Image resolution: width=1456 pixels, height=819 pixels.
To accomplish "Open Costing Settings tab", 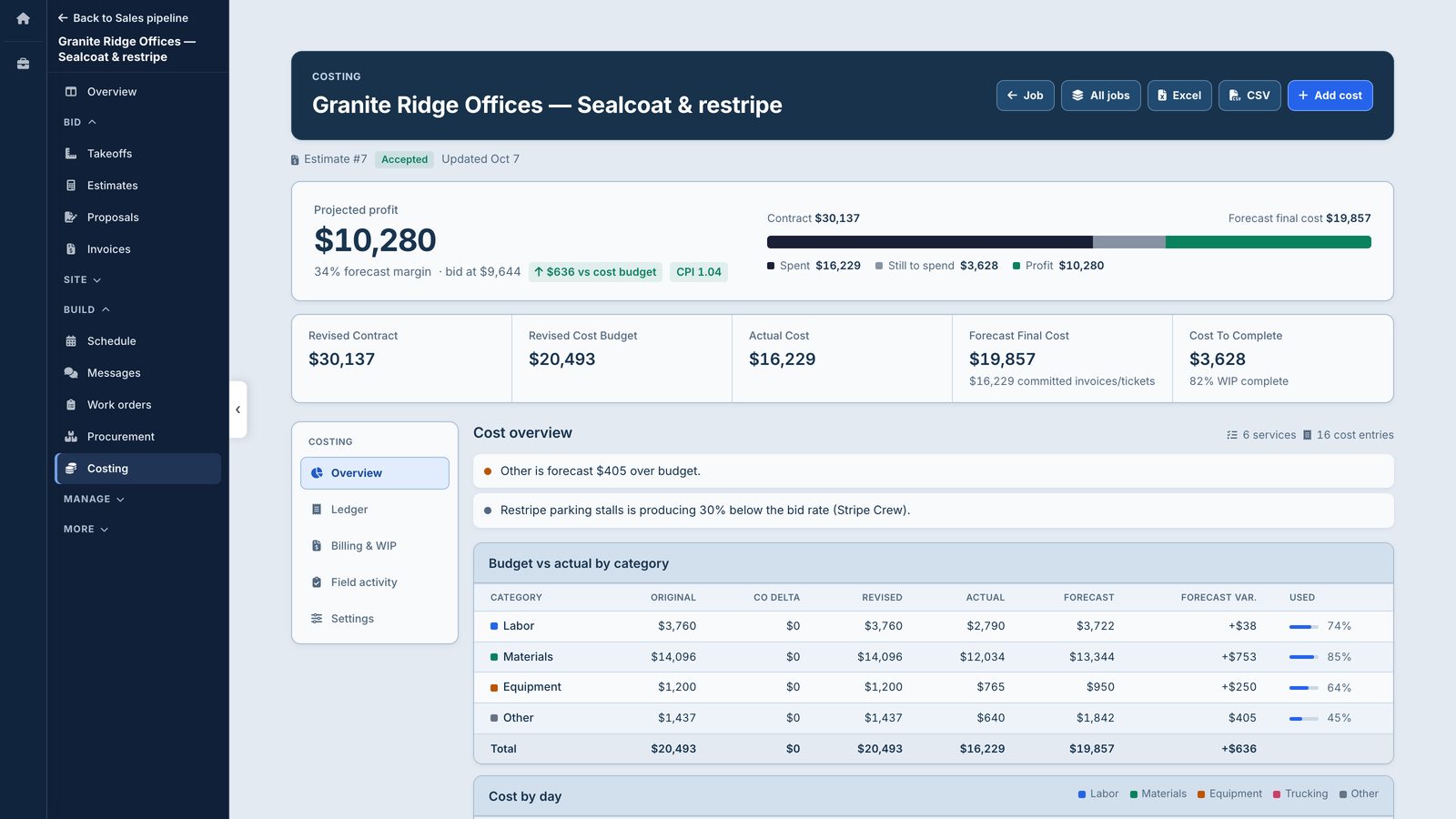I will point(375,619).
